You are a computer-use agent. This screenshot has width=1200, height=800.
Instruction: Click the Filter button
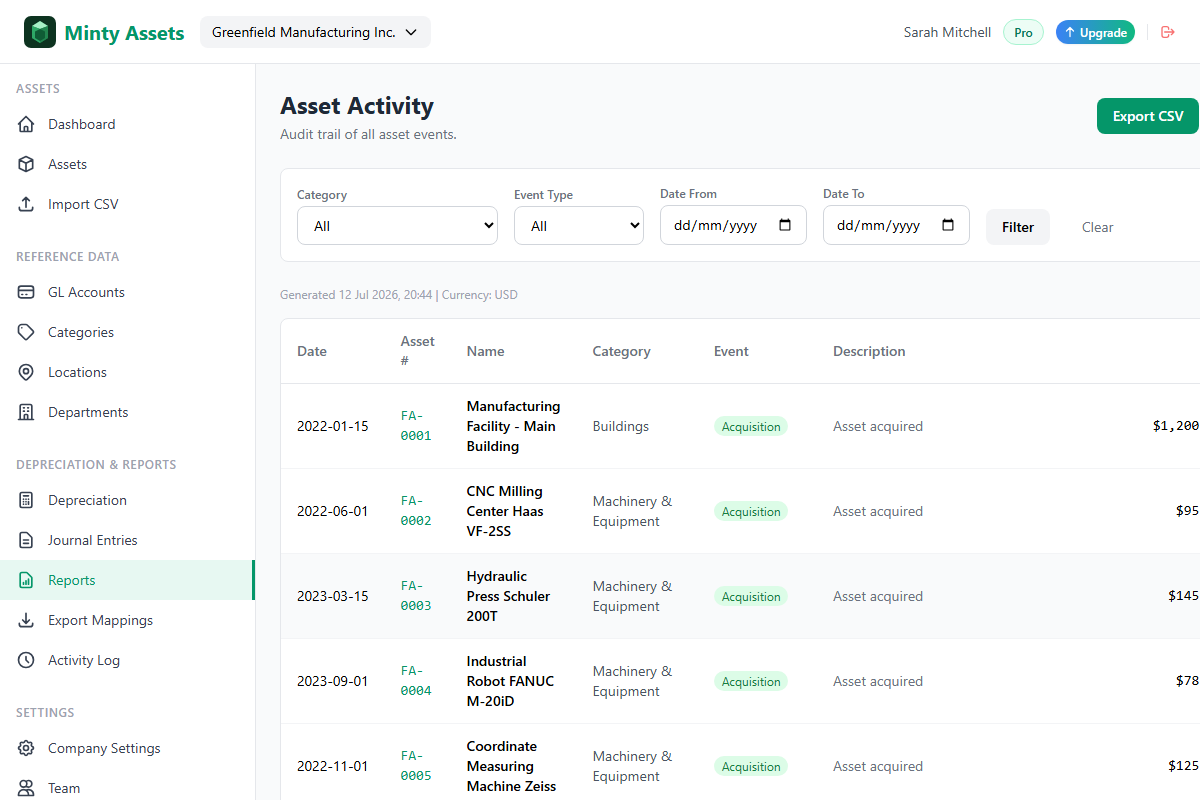coord(1018,227)
